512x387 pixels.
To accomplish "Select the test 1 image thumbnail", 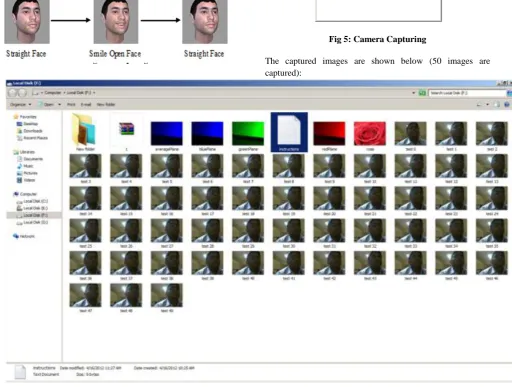I will pyautogui.click(x=451, y=133).
